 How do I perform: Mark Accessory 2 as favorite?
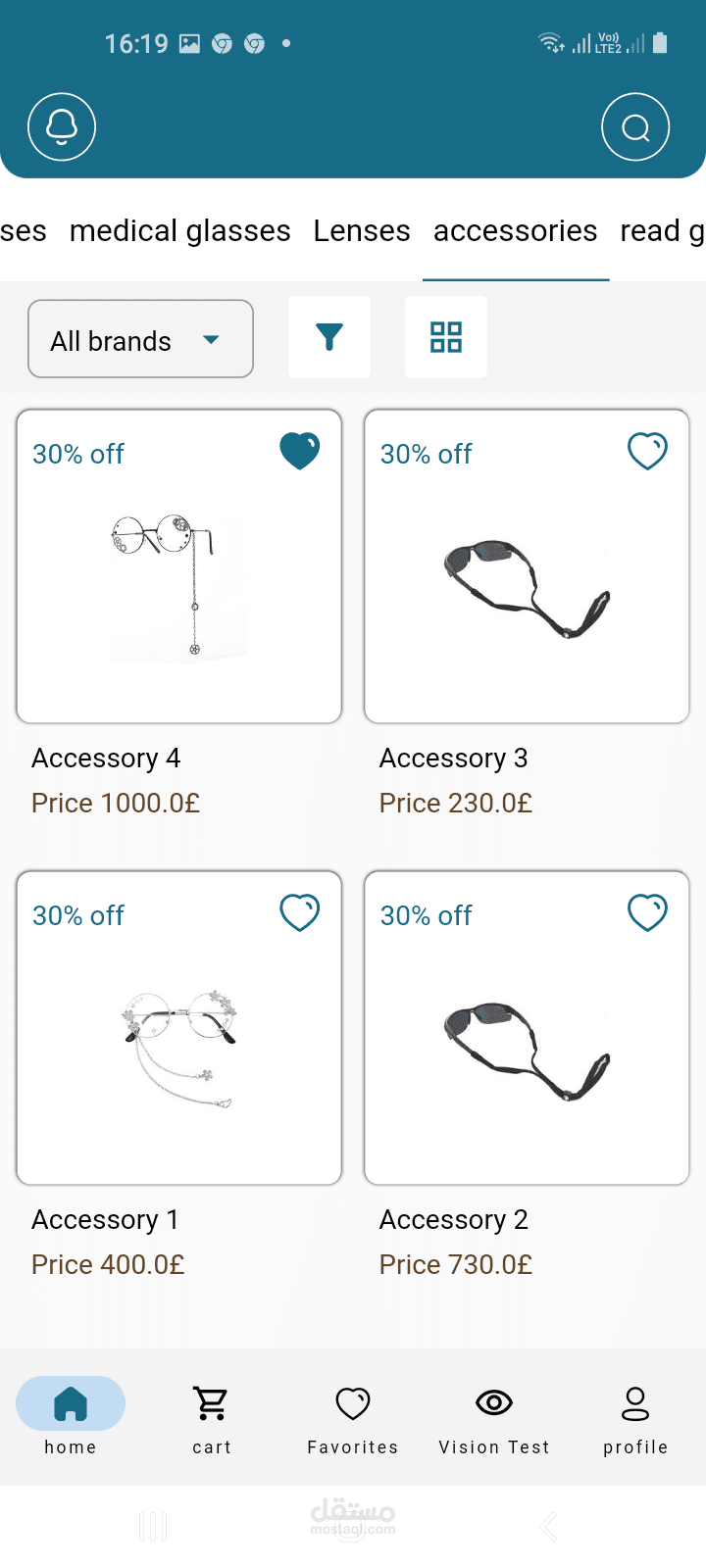click(x=647, y=913)
